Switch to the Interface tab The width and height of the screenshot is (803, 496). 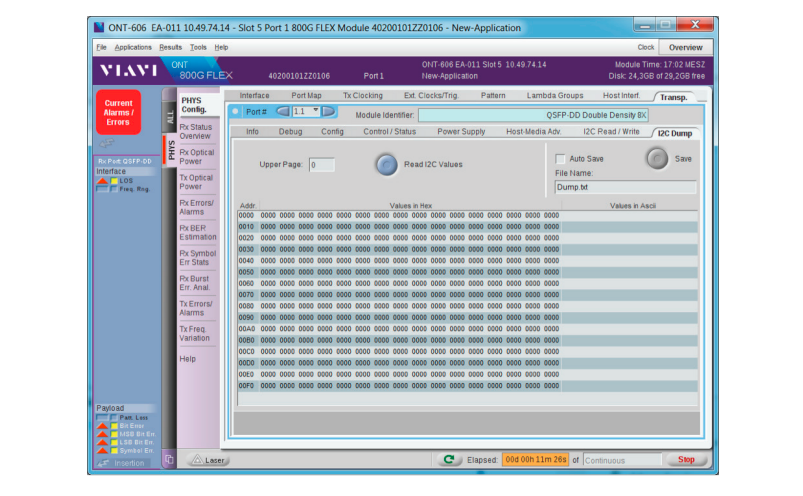255,96
